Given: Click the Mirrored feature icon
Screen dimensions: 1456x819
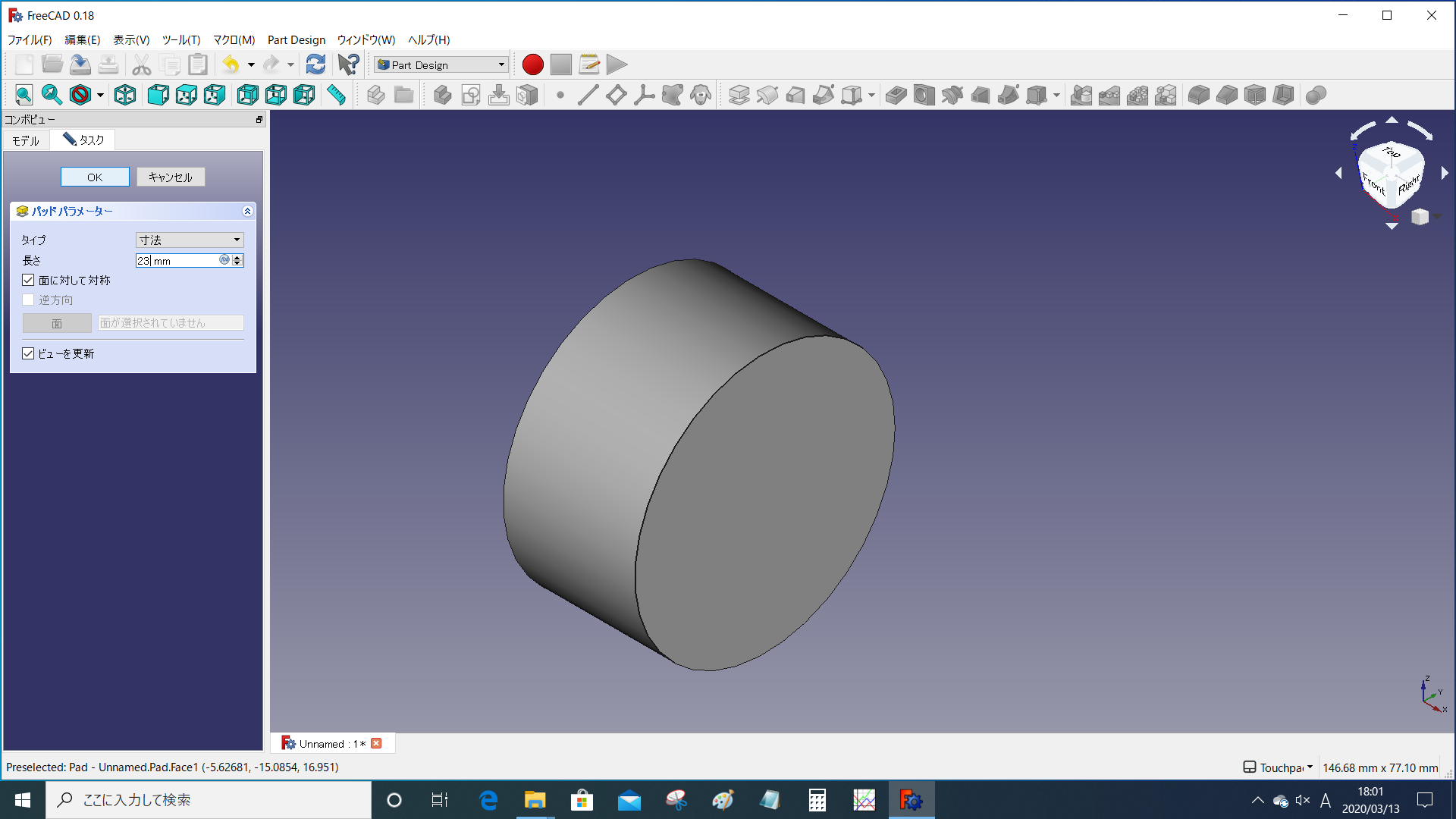Looking at the screenshot, I should click(1081, 95).
